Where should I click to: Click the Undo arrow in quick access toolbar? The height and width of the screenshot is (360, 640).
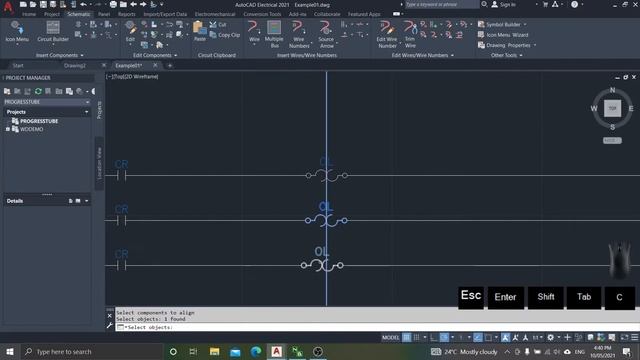(x=83, y=4)
